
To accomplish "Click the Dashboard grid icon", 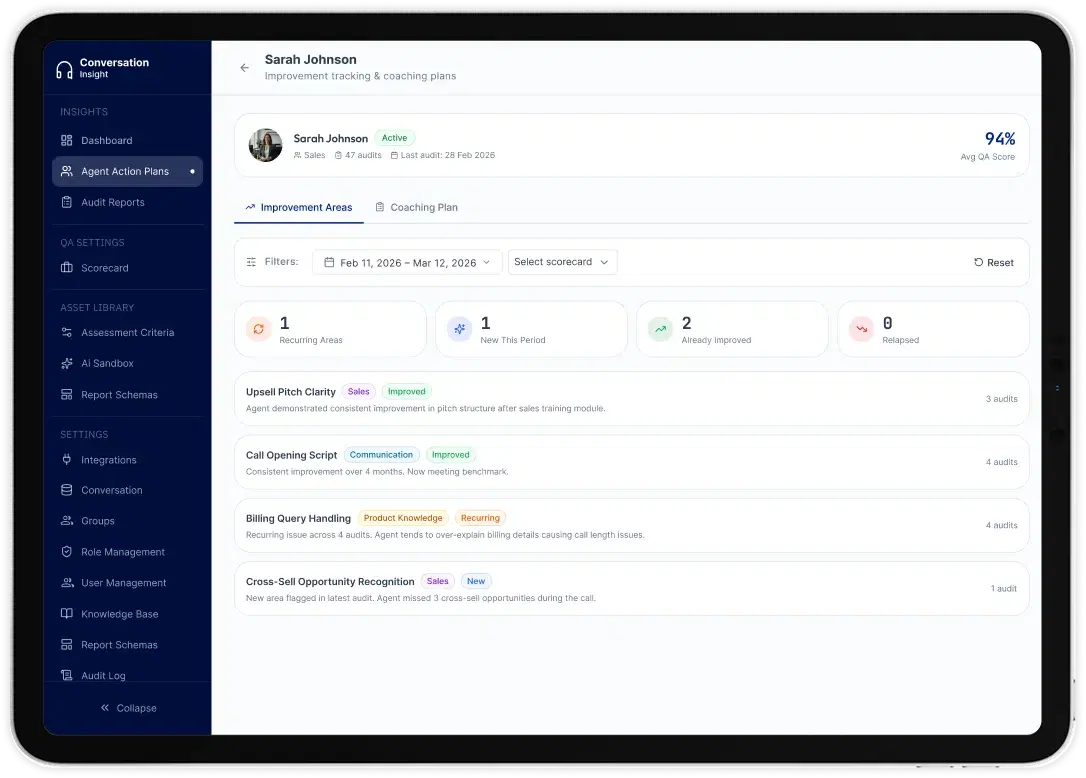I will (x=66, y=141).
